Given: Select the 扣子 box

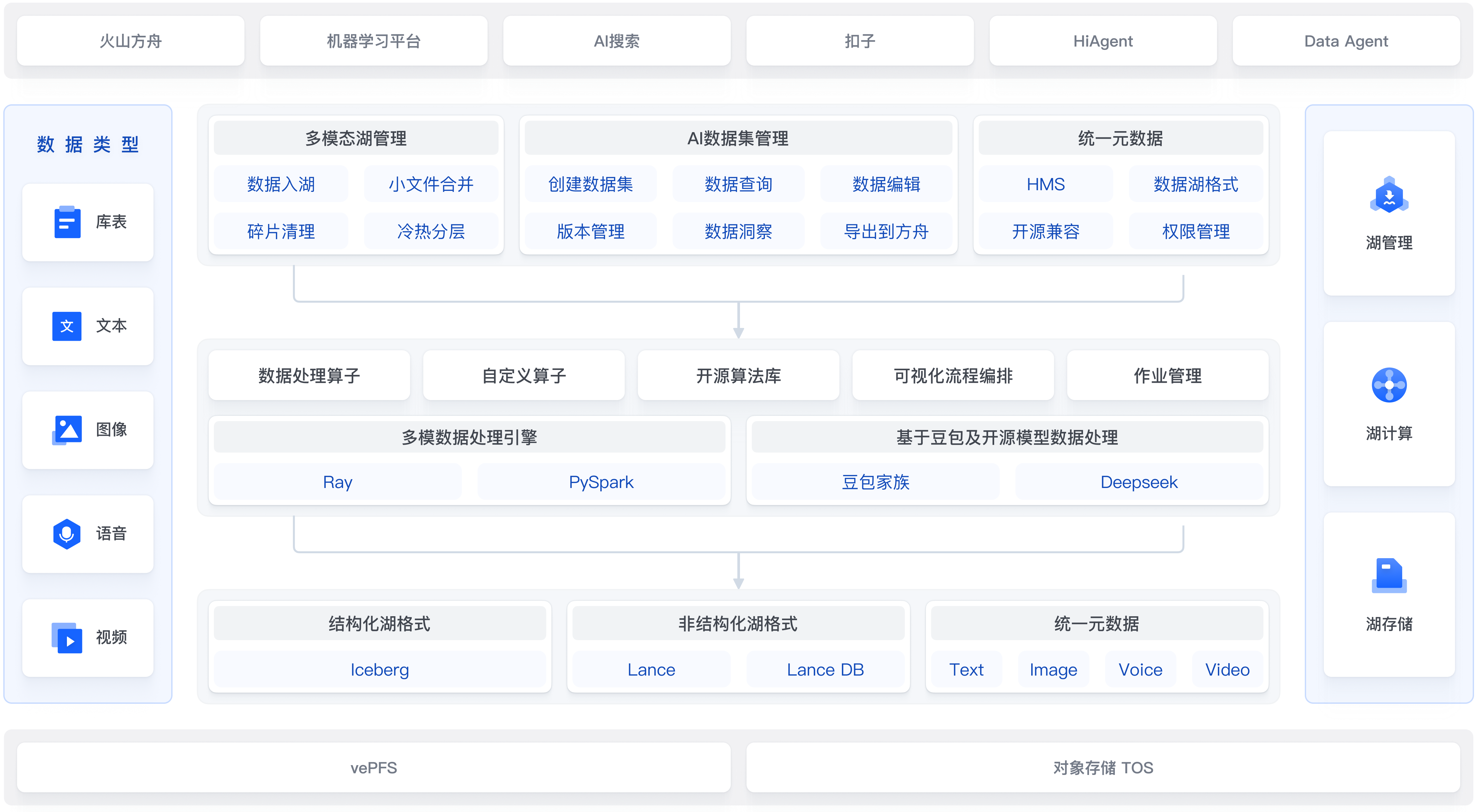Looking at the screenshot, I should tap(860, 41).
